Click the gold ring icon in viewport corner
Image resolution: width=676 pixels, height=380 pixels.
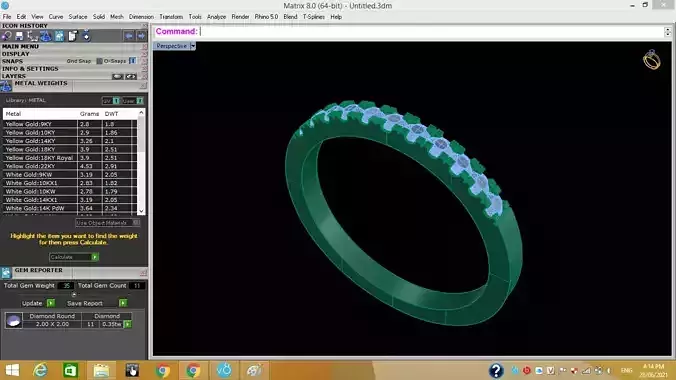pyautogui.click(x=651, y=60)
